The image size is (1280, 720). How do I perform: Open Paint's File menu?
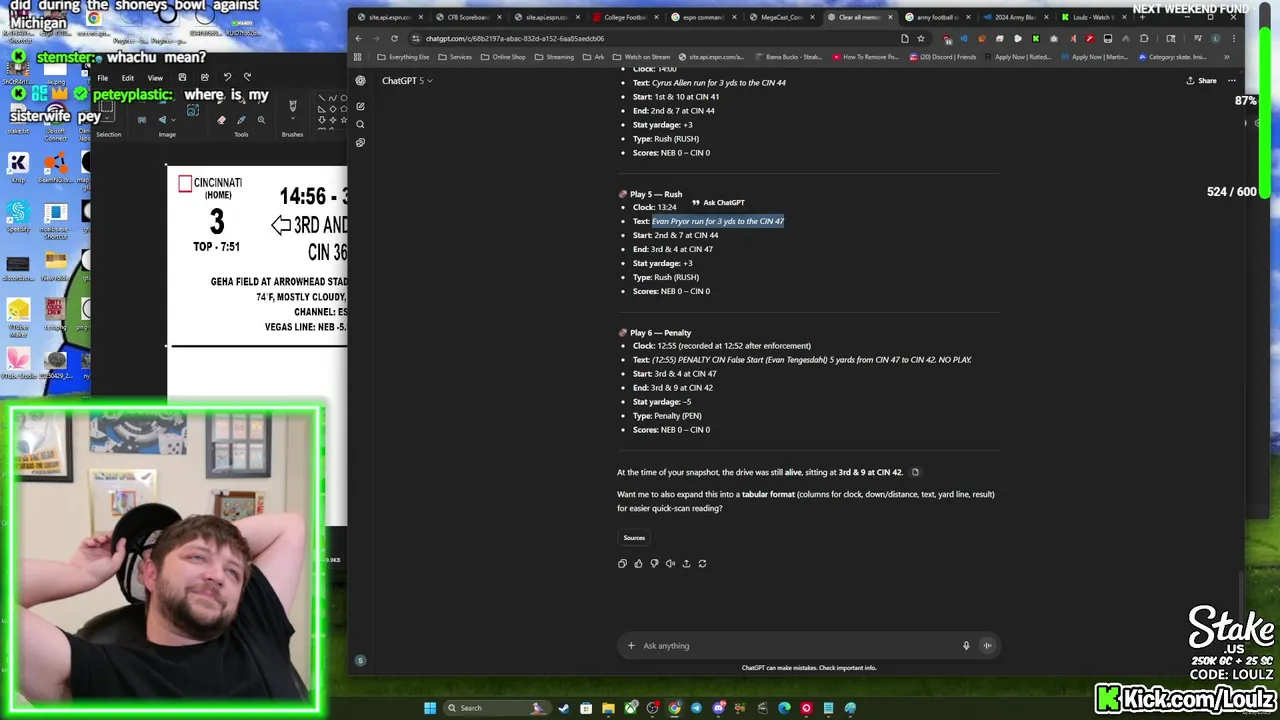click(x=102, y=77)
